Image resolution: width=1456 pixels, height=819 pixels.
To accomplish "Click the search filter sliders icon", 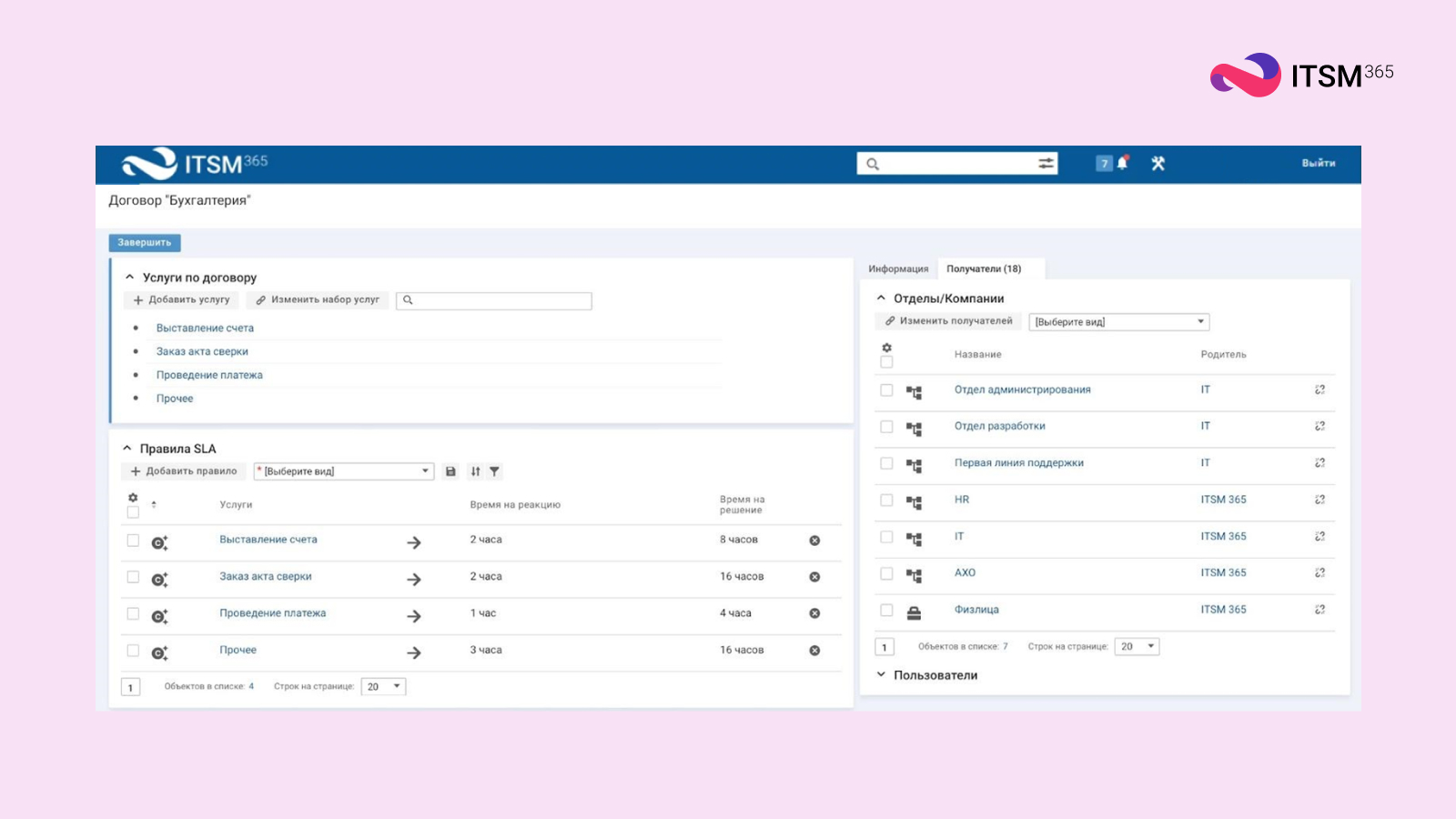I will coord(1046,164).
